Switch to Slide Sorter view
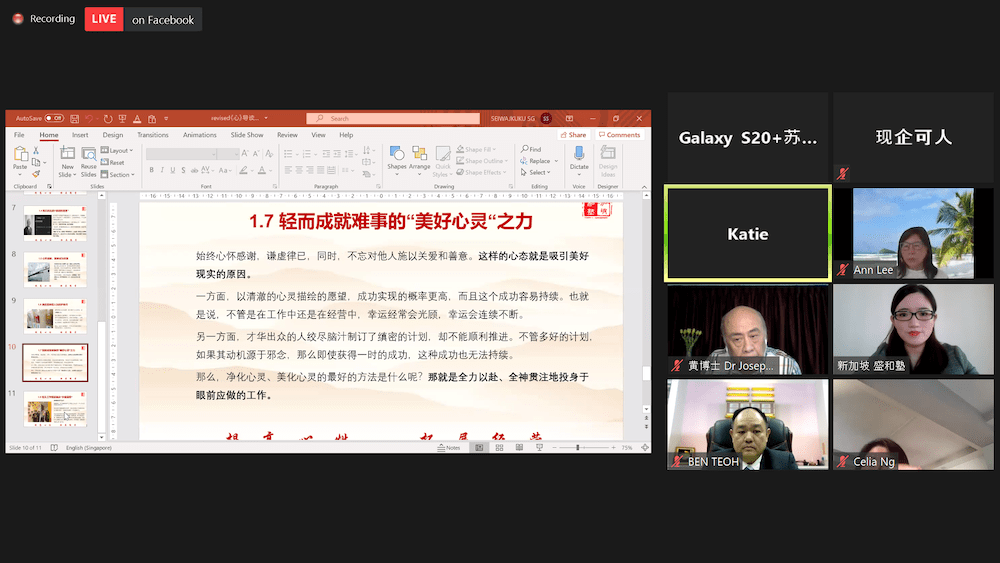The height and width of the screenshot is (563, 1000). [x=498, y=448]
